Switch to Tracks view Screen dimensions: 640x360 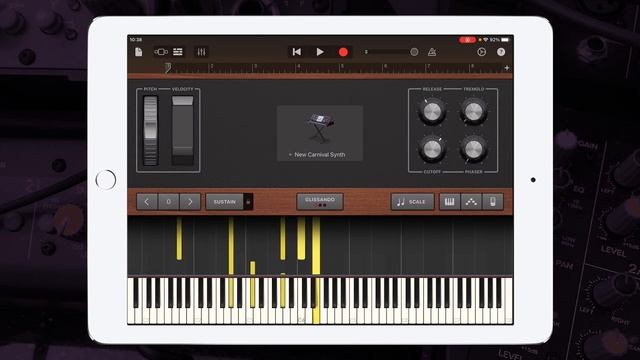pos(178,52)
